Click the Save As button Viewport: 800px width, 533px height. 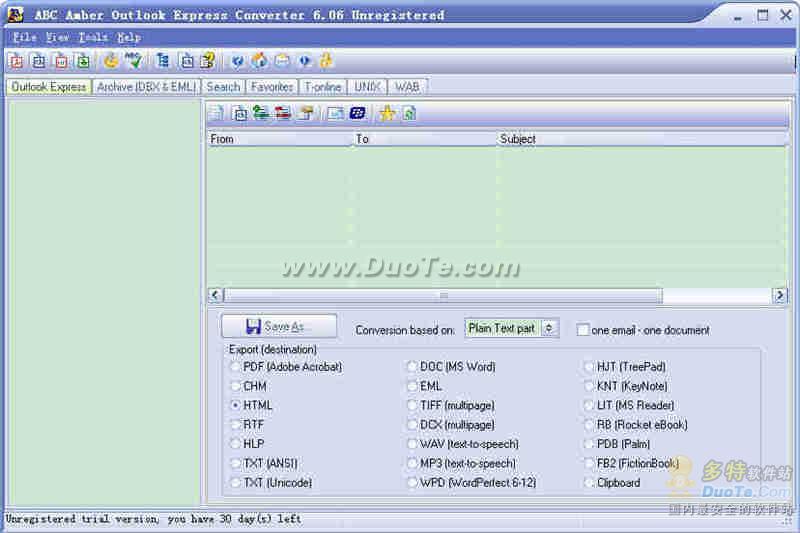click(x=279, y=326)
